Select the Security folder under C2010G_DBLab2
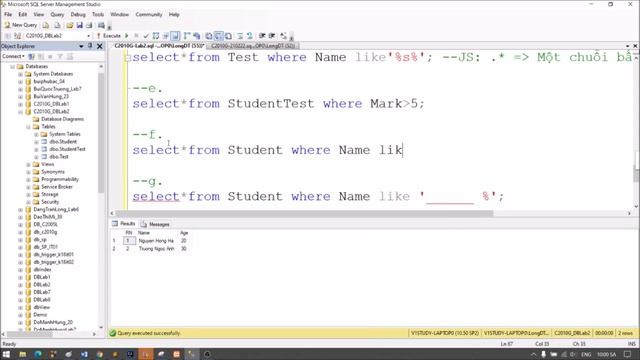Image resolution: width=640 pixels, height=360 pixels. click(50, 202)
